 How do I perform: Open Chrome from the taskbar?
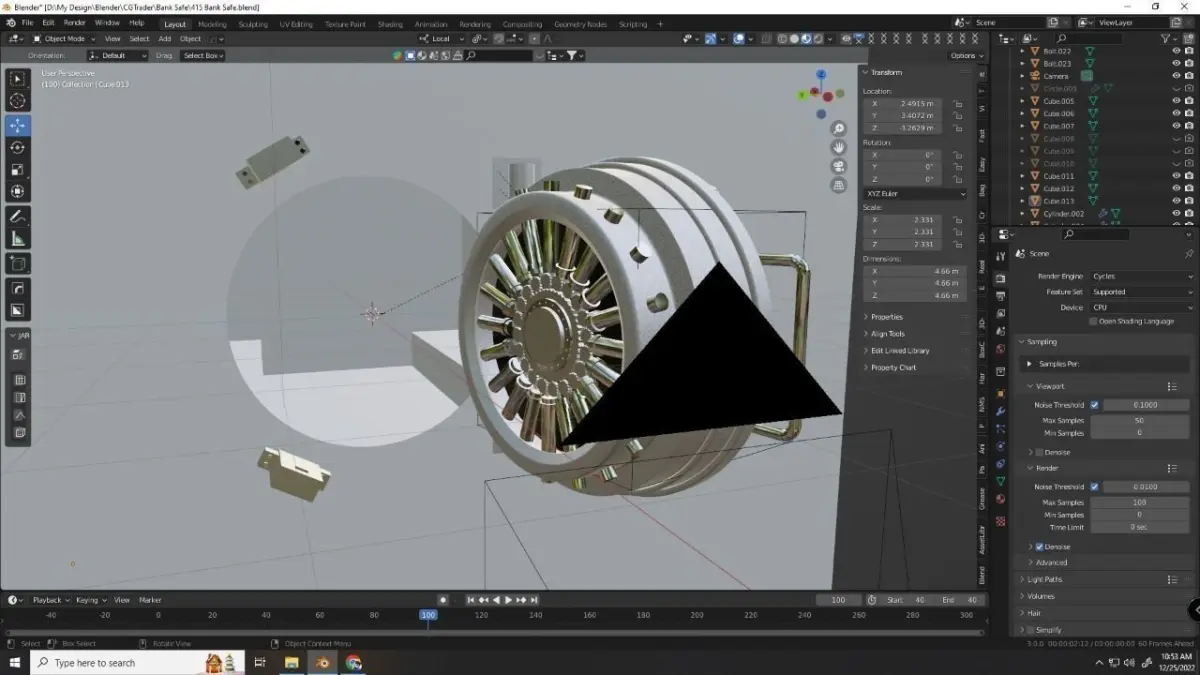pyautogui.click(x=353, y=662)
